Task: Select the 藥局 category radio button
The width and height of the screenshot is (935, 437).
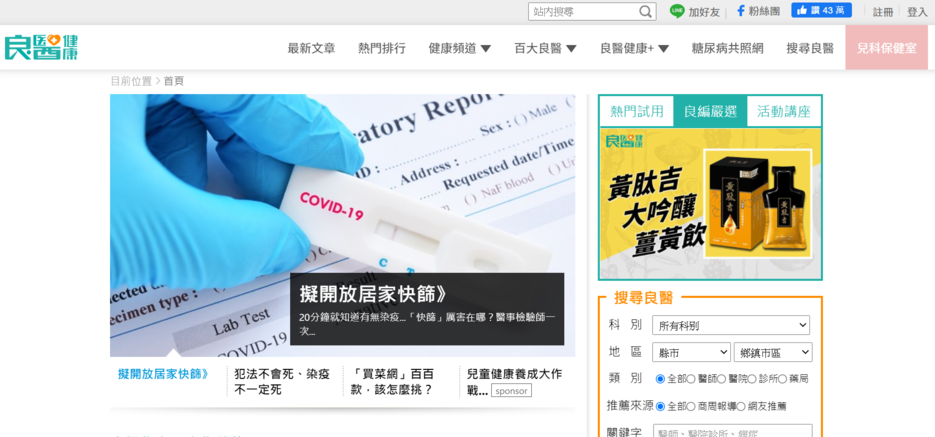Action: pos(783,379)
